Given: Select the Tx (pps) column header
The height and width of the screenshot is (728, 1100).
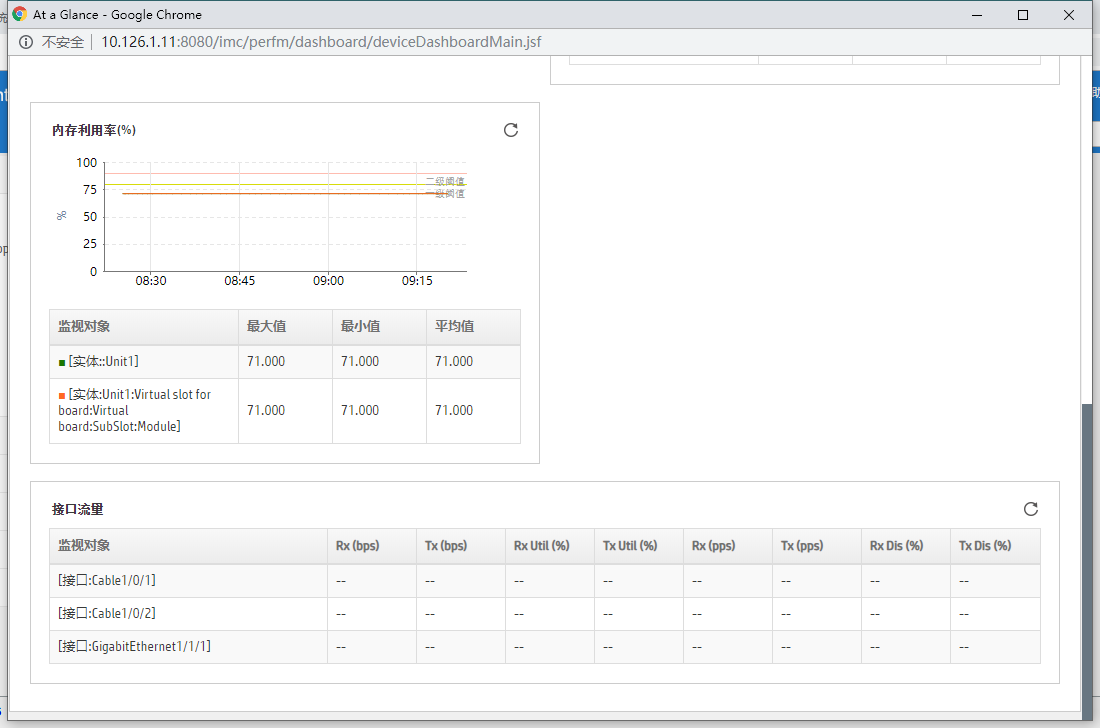Looking at the screenshot, I should (803, 546).
